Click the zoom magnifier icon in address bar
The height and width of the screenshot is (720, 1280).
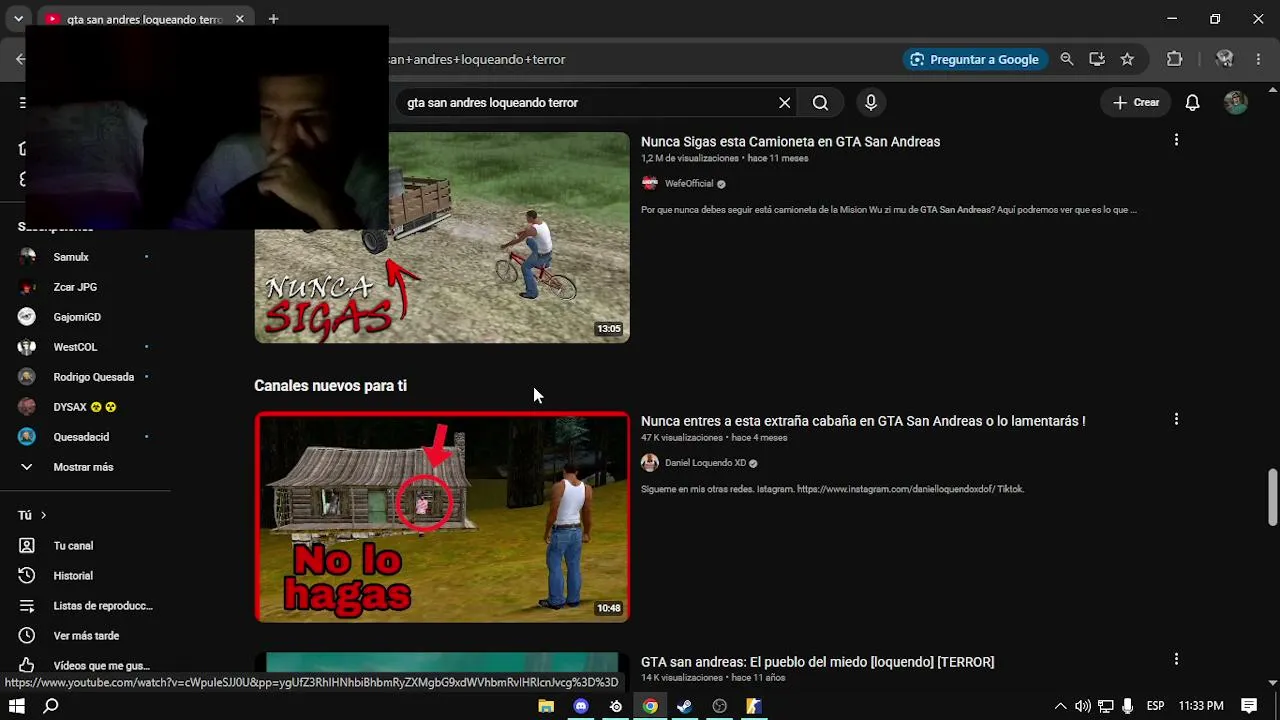click(1067, 59)
